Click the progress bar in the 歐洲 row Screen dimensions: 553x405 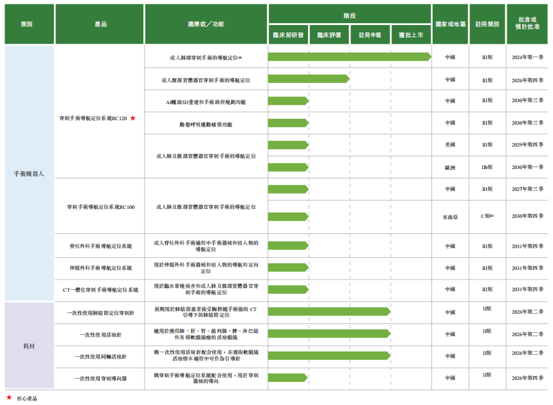(288, 167)
